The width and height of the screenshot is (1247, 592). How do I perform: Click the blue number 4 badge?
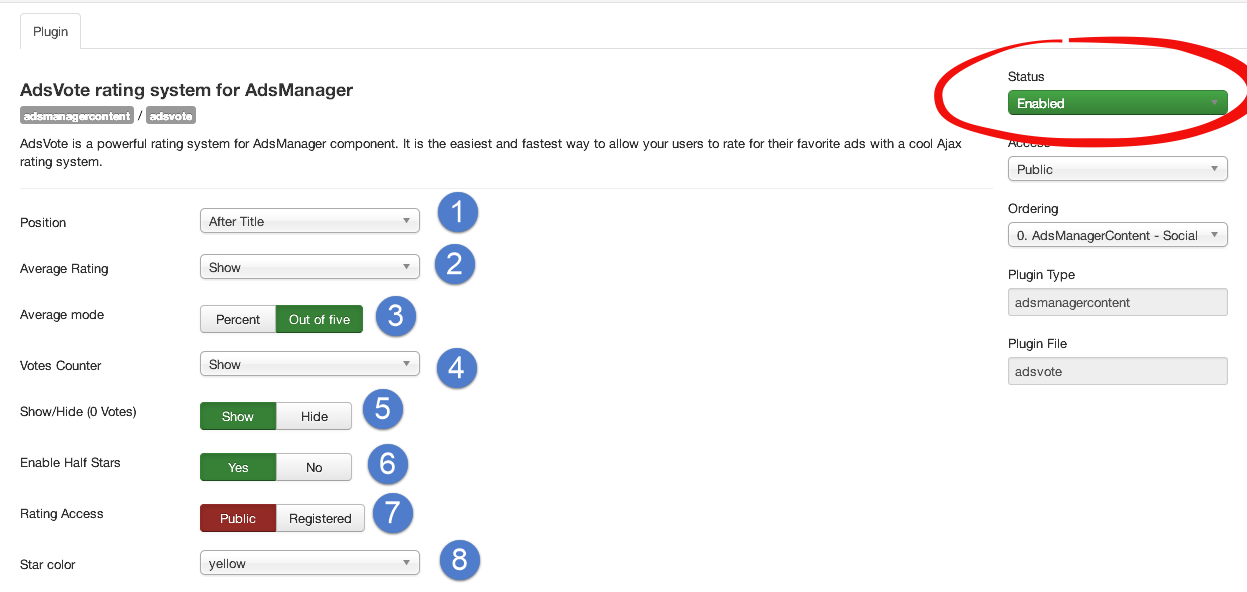pos(456,367)
